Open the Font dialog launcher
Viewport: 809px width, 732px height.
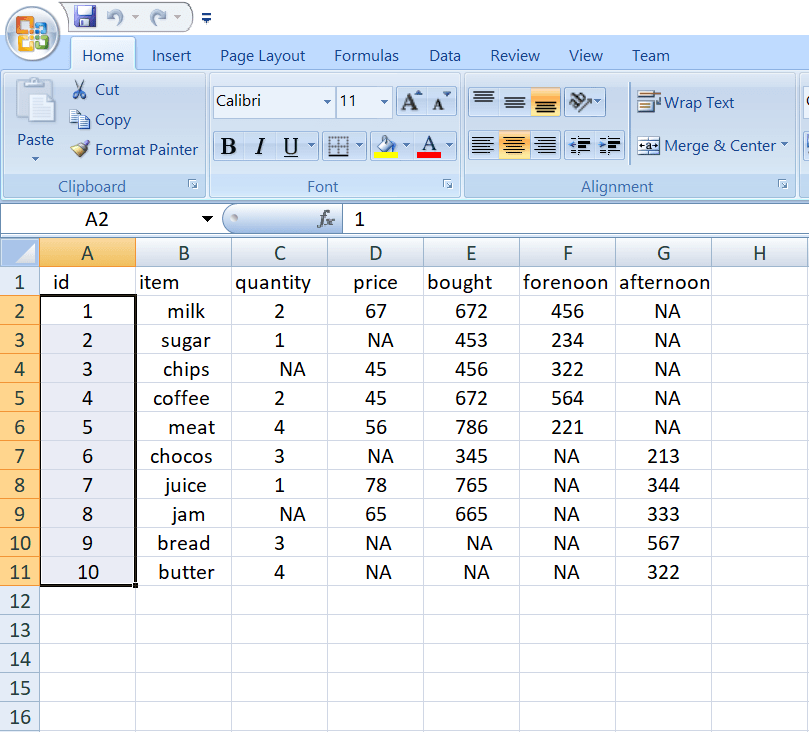point(447,186)
